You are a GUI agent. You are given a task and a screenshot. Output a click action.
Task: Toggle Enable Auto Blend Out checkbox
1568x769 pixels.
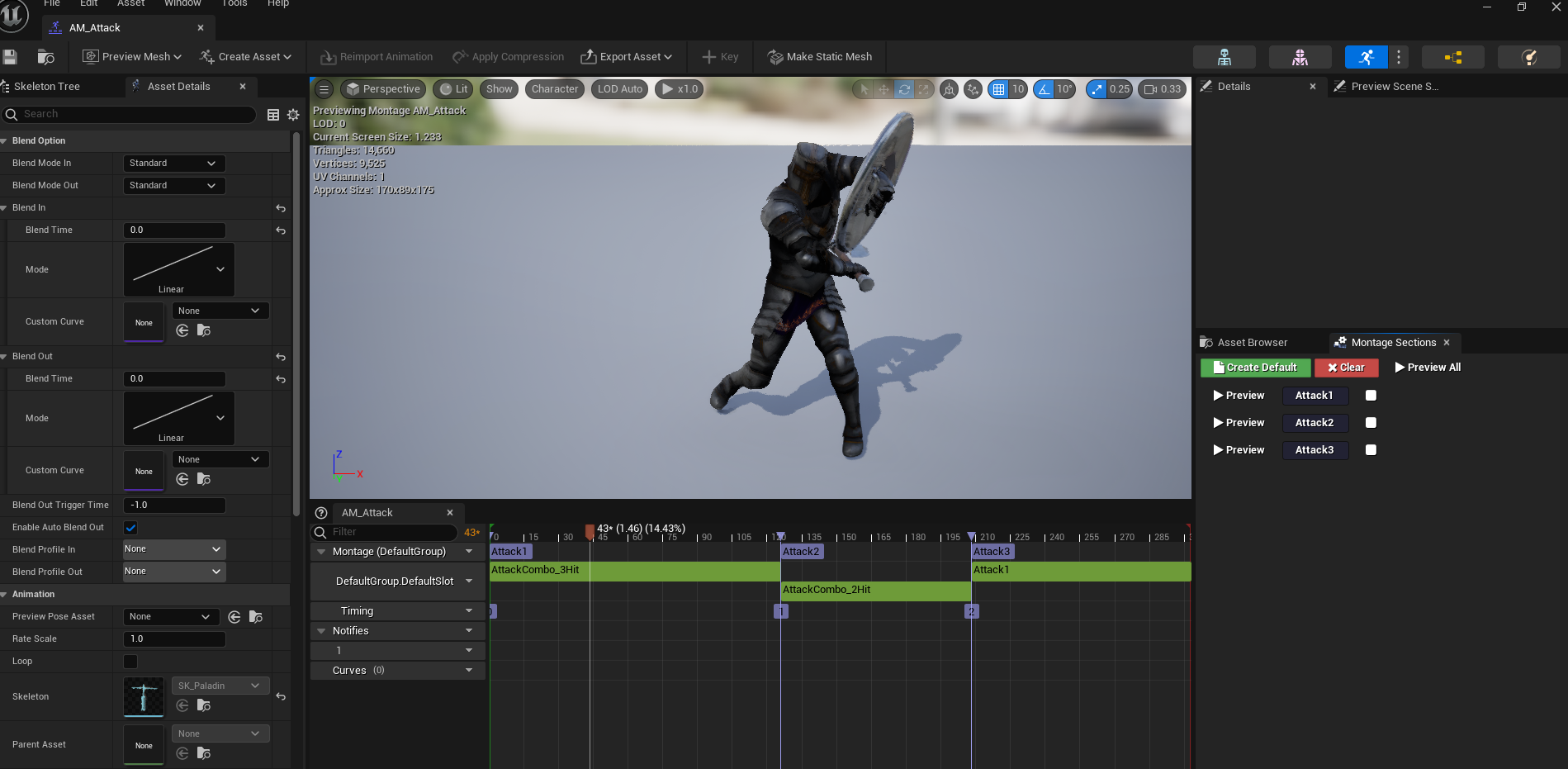[x=130, y=528]
